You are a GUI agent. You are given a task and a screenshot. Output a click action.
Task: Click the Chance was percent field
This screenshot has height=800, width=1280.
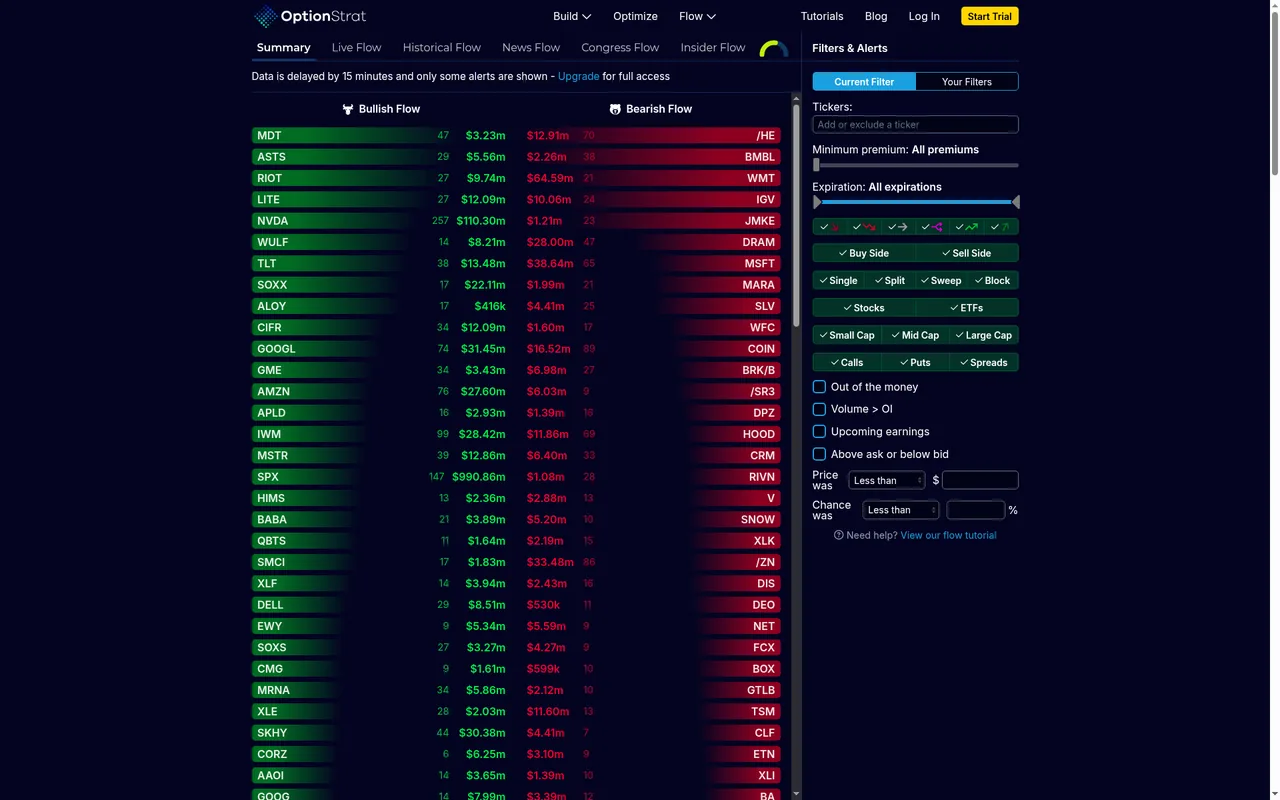coord(976,510)
